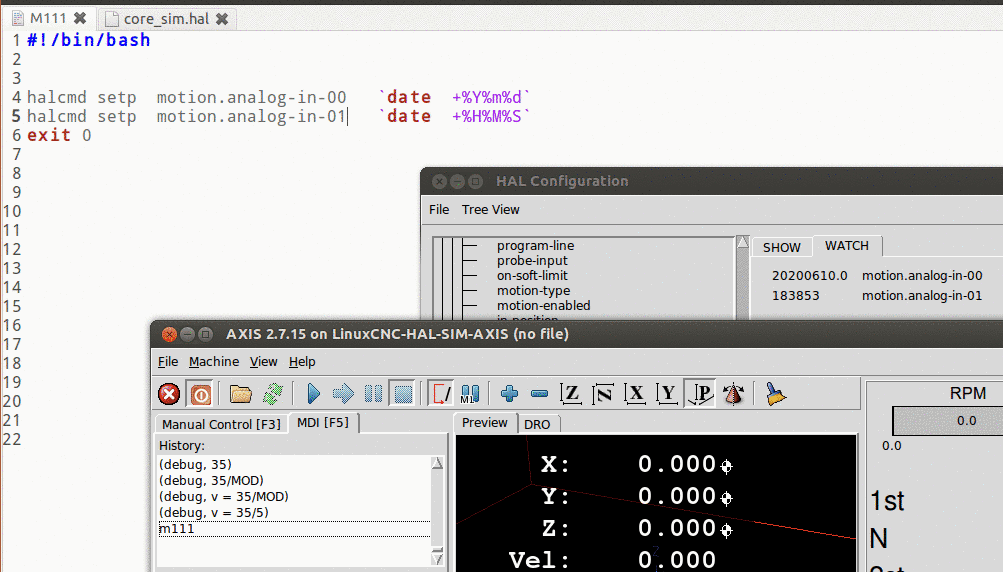Clear live plot with the brush icon
Screen dimensions: 1003x572
tap(775, 394)
